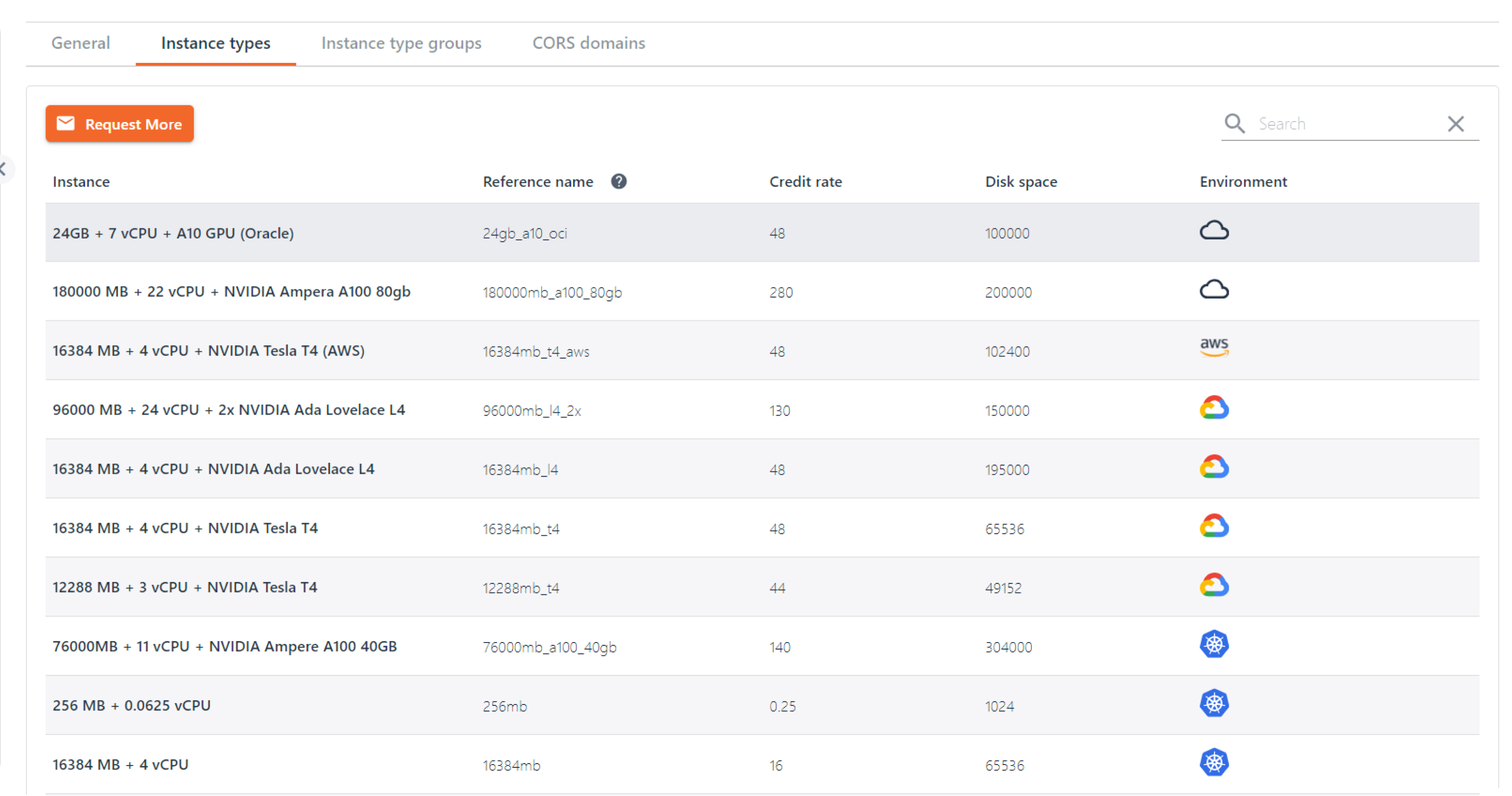
Task: Click reference name '256mb'
Action: 505,706
